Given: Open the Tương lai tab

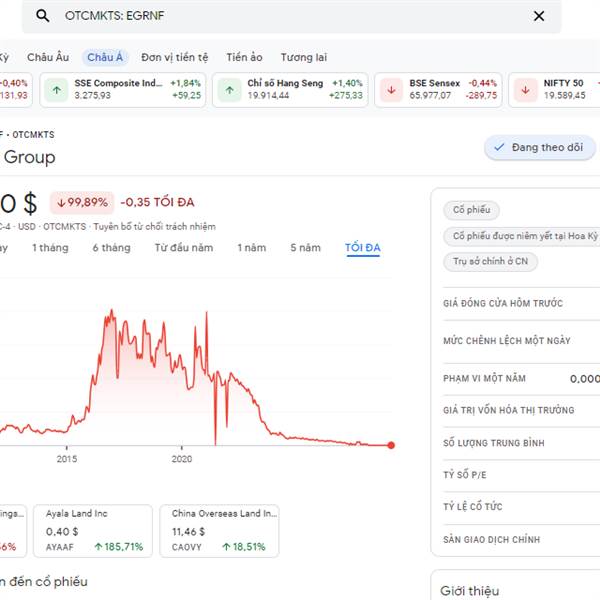Looking at the screenshot, I should (304, 57).
